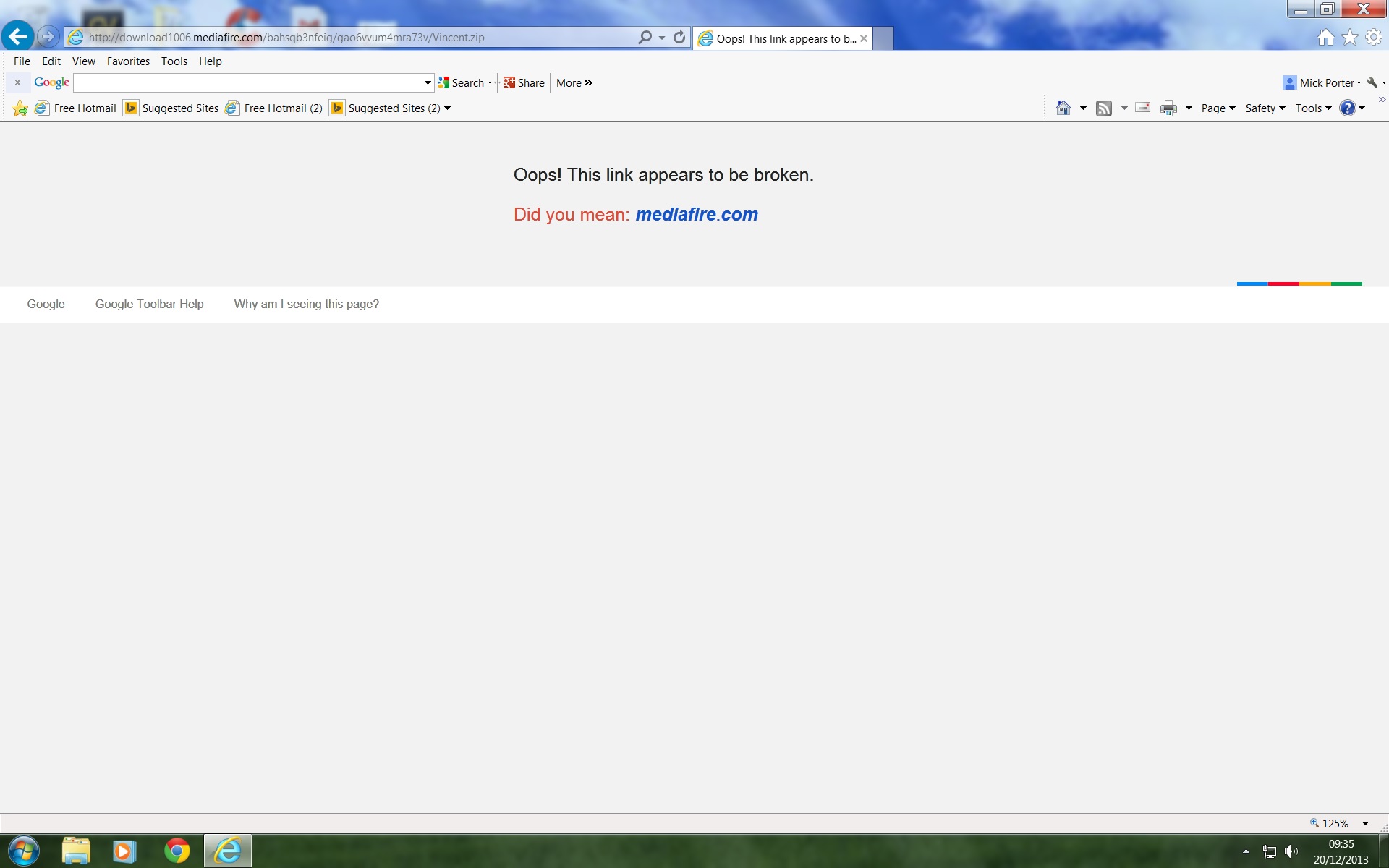Image resolution: width=1389 pixels, height=868 pixels.
Task: Close the Google Toolbar with its X
Action: tap(18, 82)
